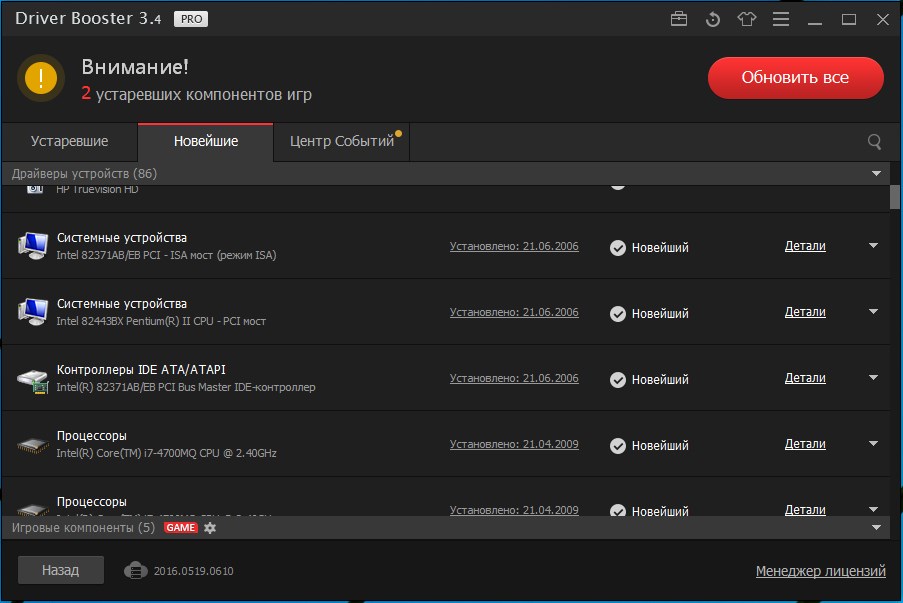Click the red GAME badge
The height and width of the screenshot is (603, 903).
[x=181, y=528]
